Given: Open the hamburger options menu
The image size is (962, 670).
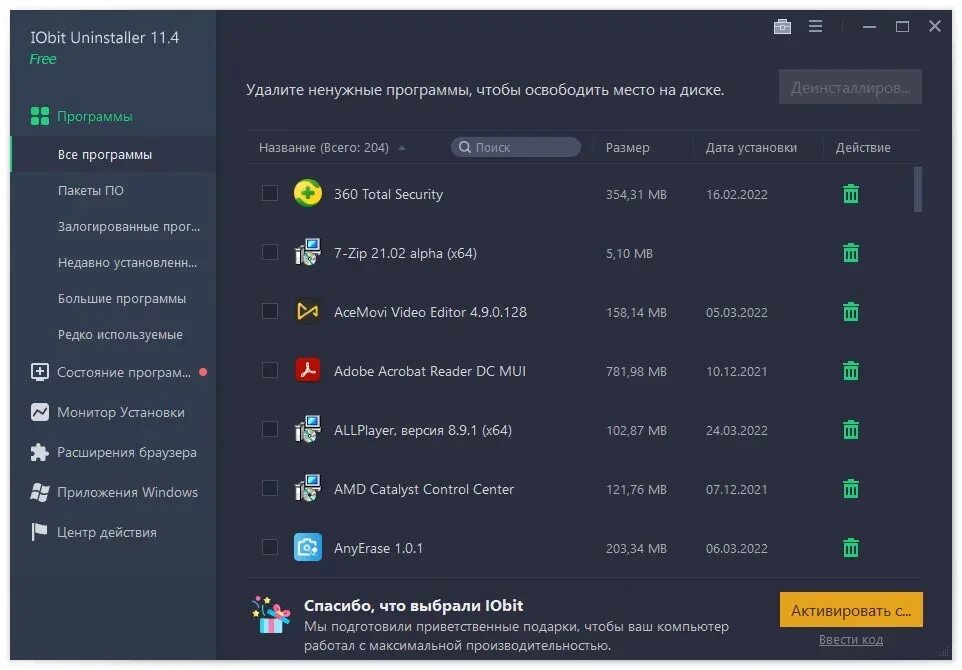Looking at the screenshot, I should tap(815, 26).
